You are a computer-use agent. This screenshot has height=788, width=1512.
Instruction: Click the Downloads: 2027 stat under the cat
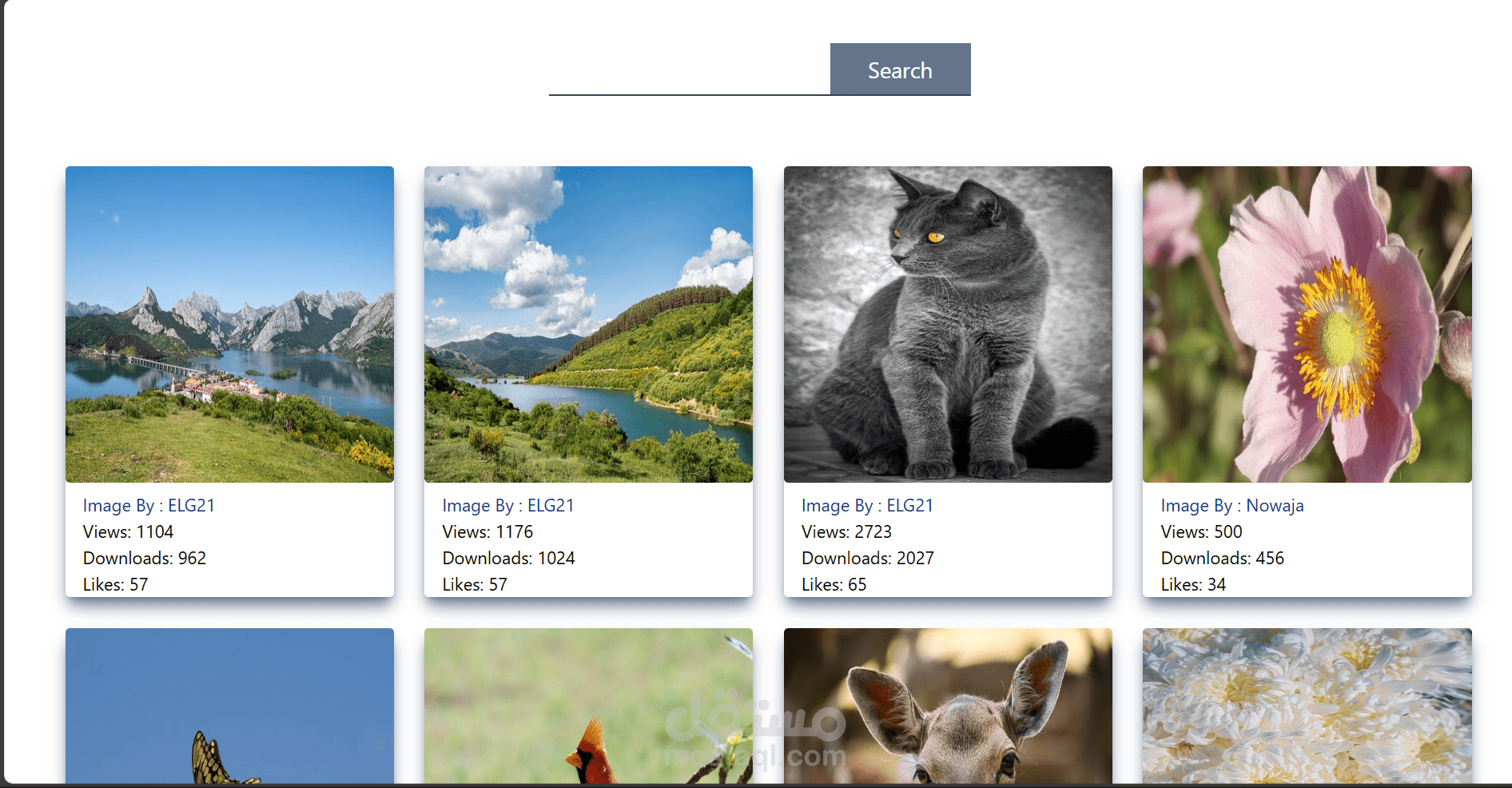click(x=868, y=558)
